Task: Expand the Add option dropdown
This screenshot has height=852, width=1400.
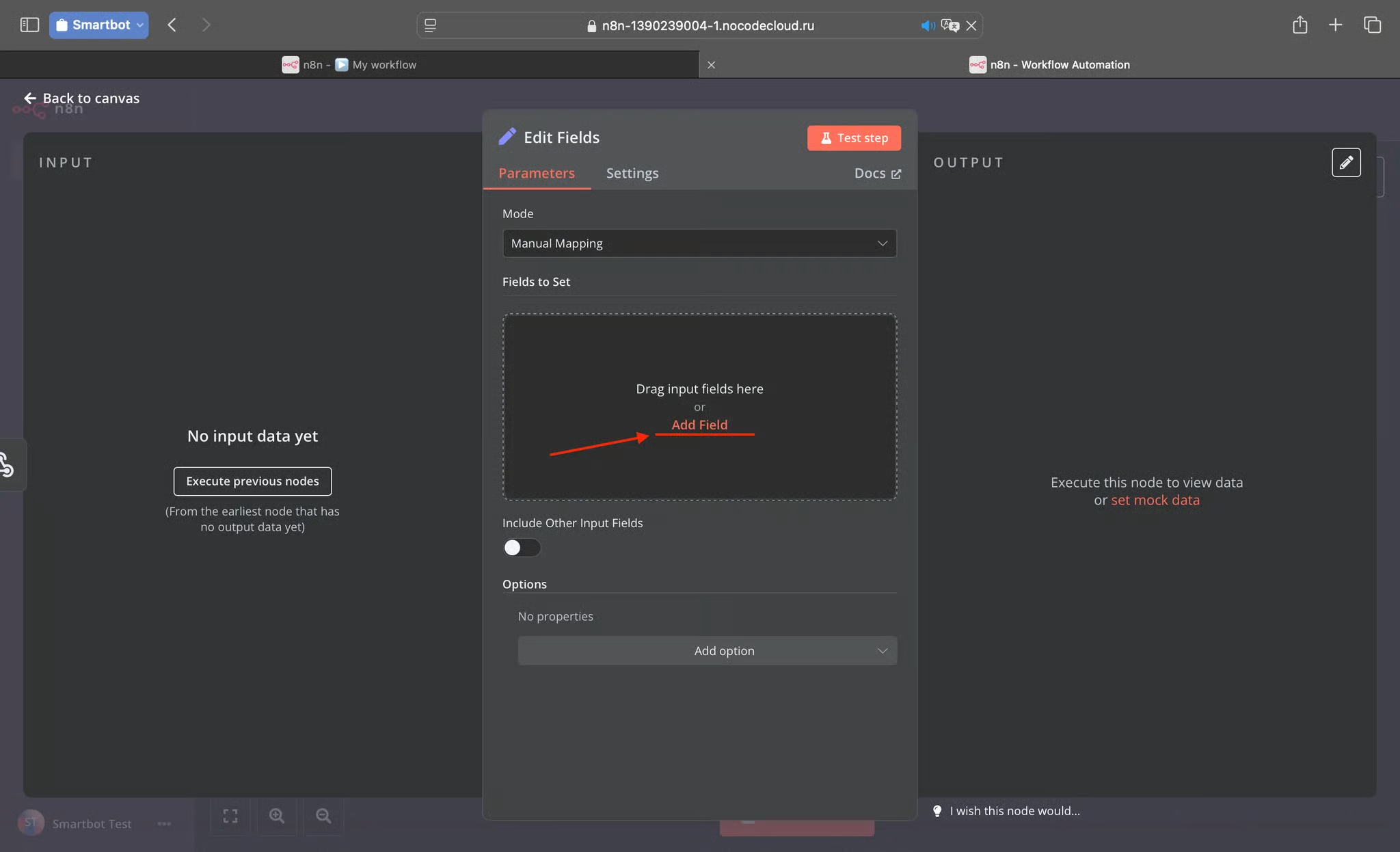Action: click(707, 651)
